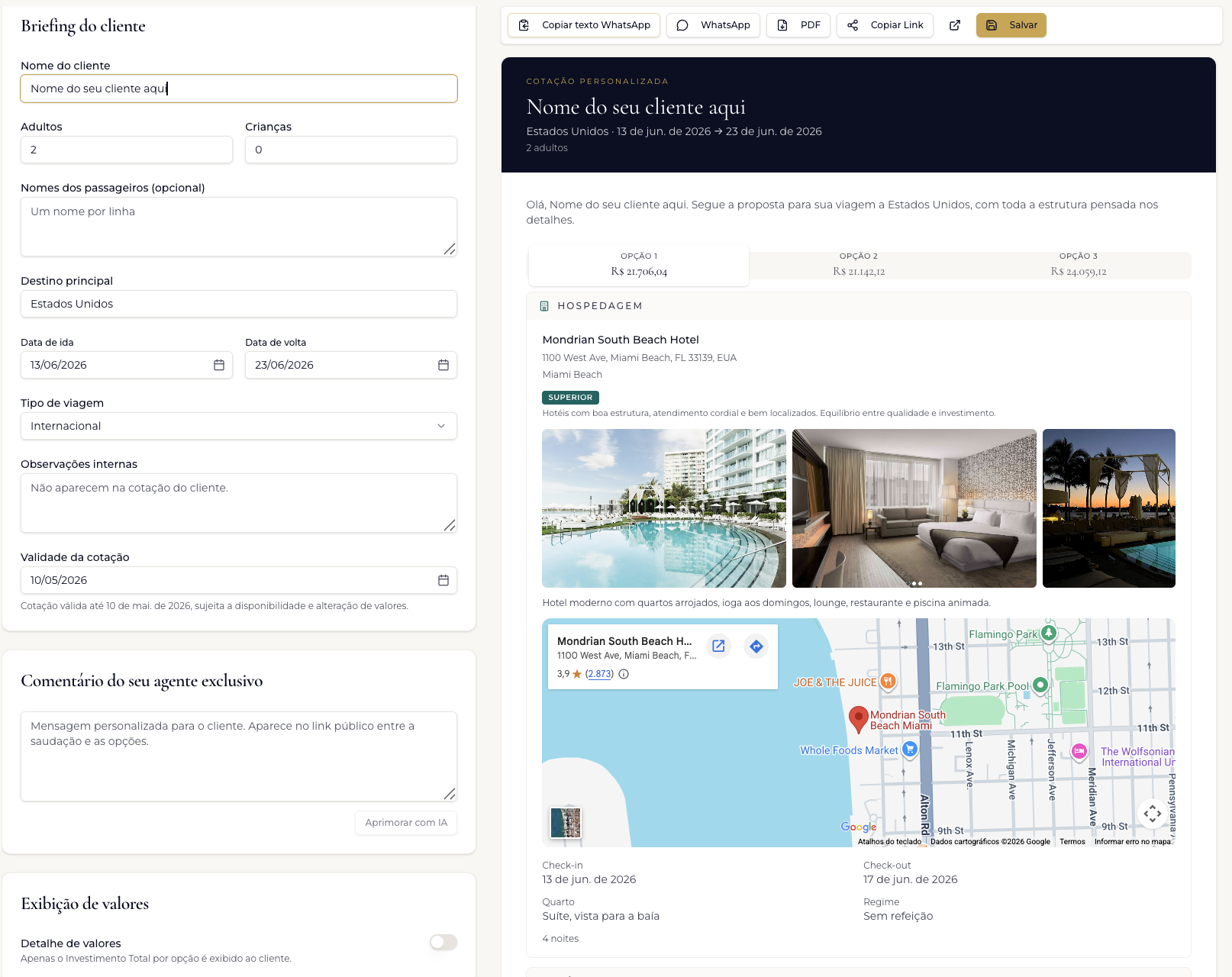Select Flamingo Park map marker
Image resolution: width=1232 pixels, height=977 pixels.
1049,633
